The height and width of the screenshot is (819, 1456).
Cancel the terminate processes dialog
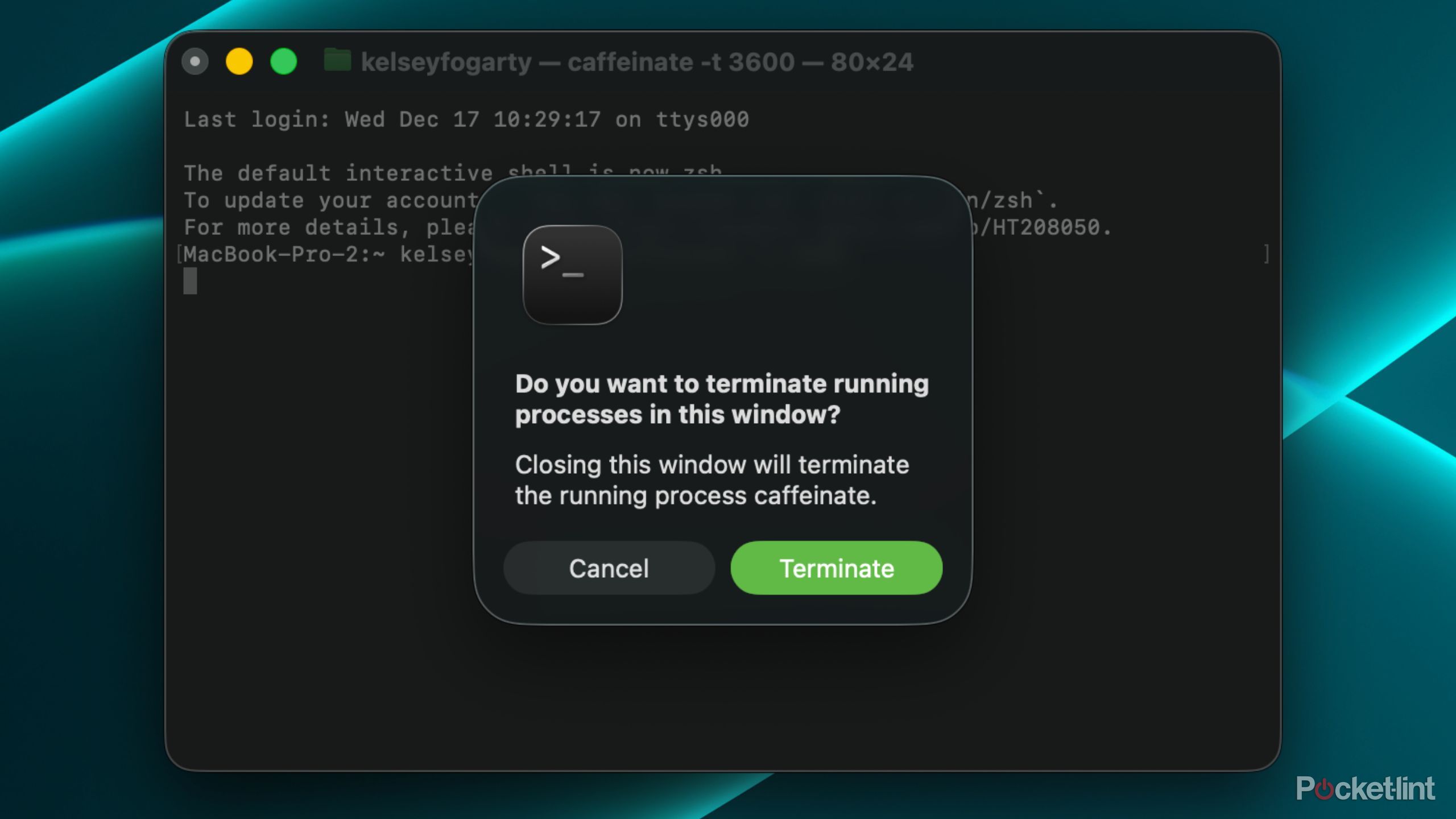(x=609, y=568)
